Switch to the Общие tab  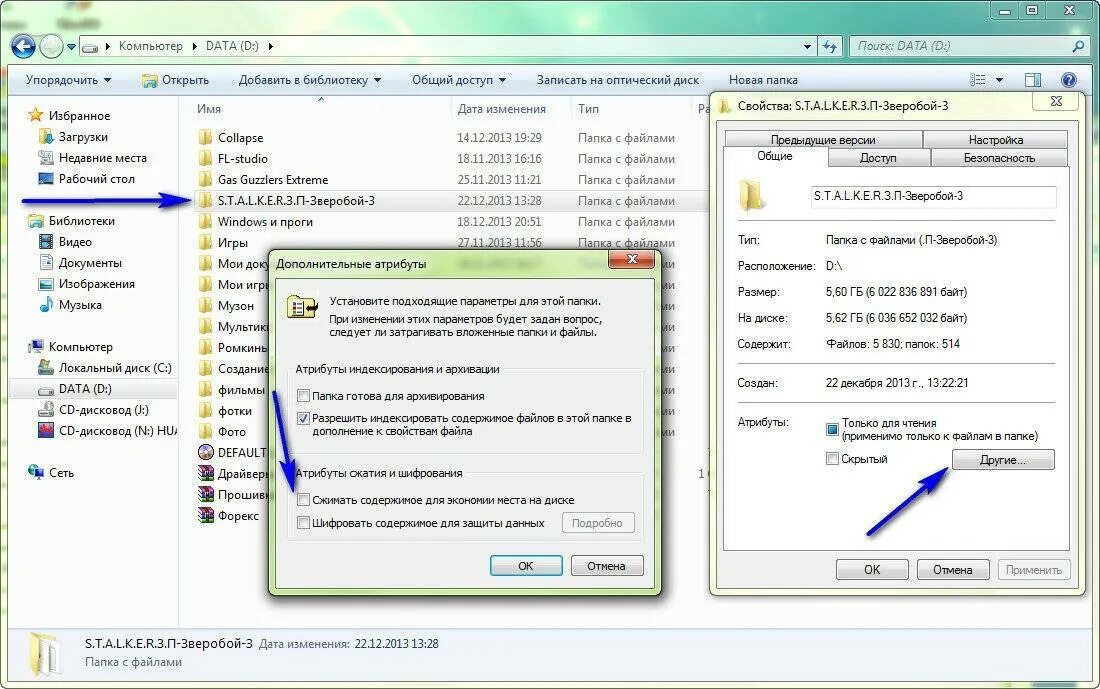774,156
